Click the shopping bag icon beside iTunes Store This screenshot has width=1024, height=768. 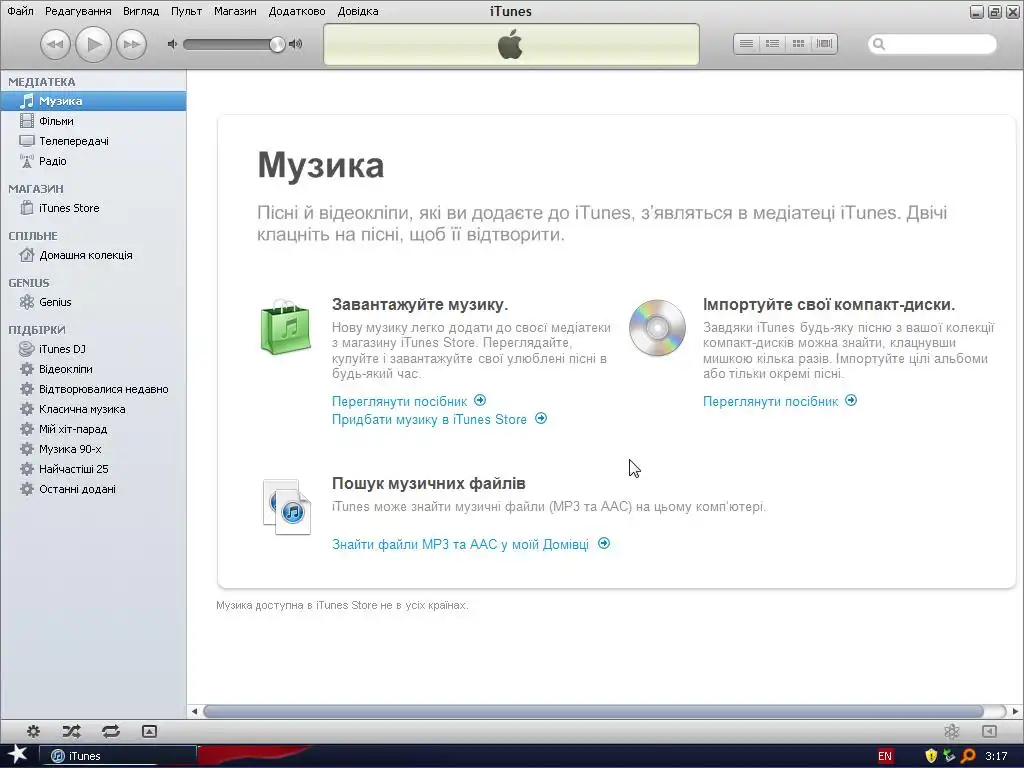tap(27, 208)
